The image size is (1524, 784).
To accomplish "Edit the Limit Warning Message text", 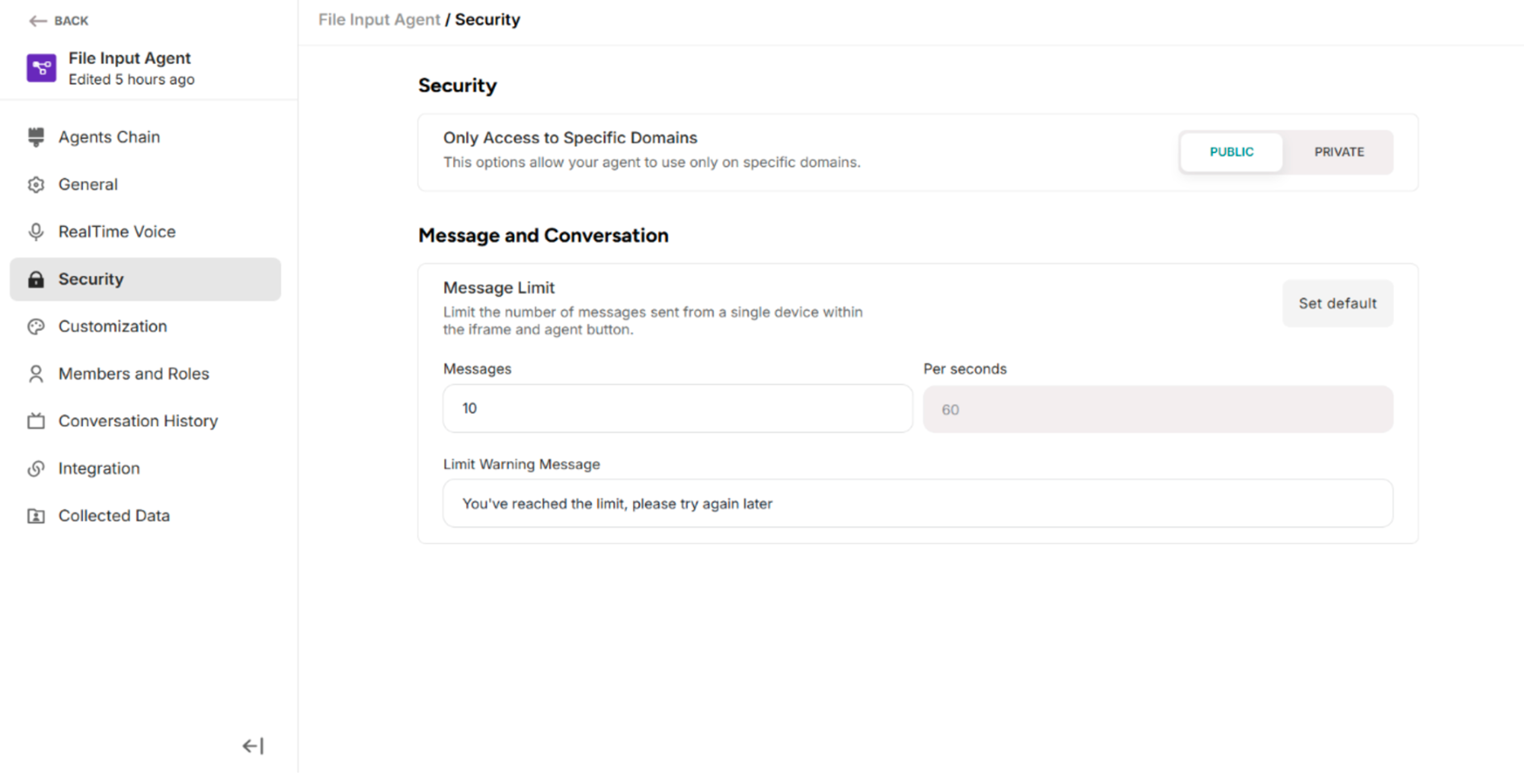I will (x=917, y=503).
